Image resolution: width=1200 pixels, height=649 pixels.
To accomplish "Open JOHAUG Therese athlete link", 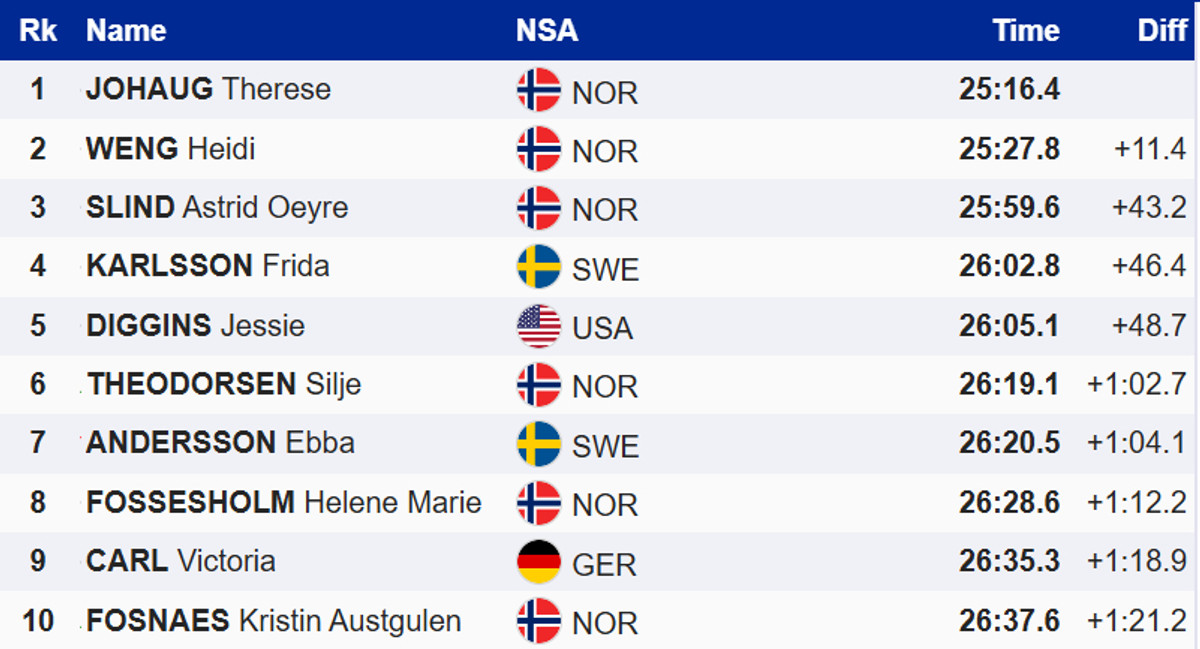I will pyautogui.click(x=208, y=89).
